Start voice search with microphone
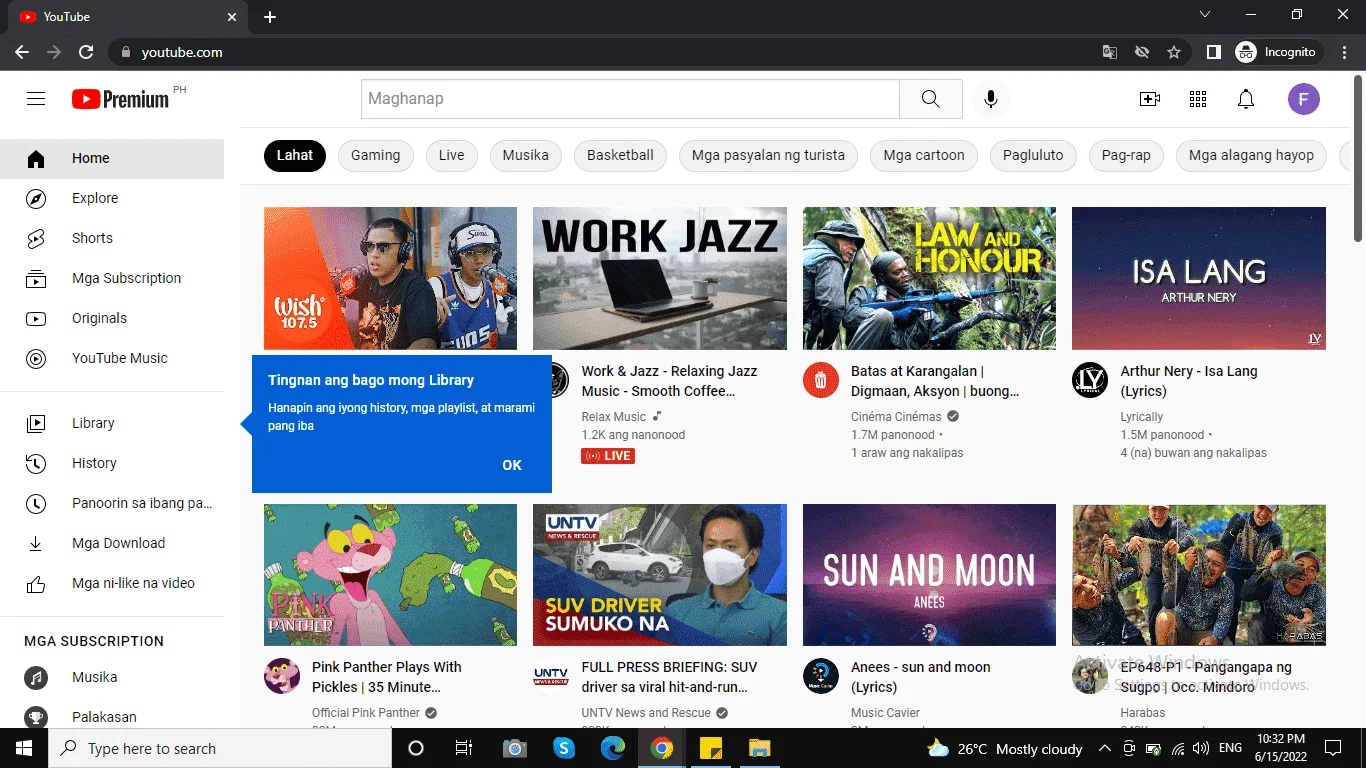The height and width of the screenshot is (768, 1366). point(991,99)
